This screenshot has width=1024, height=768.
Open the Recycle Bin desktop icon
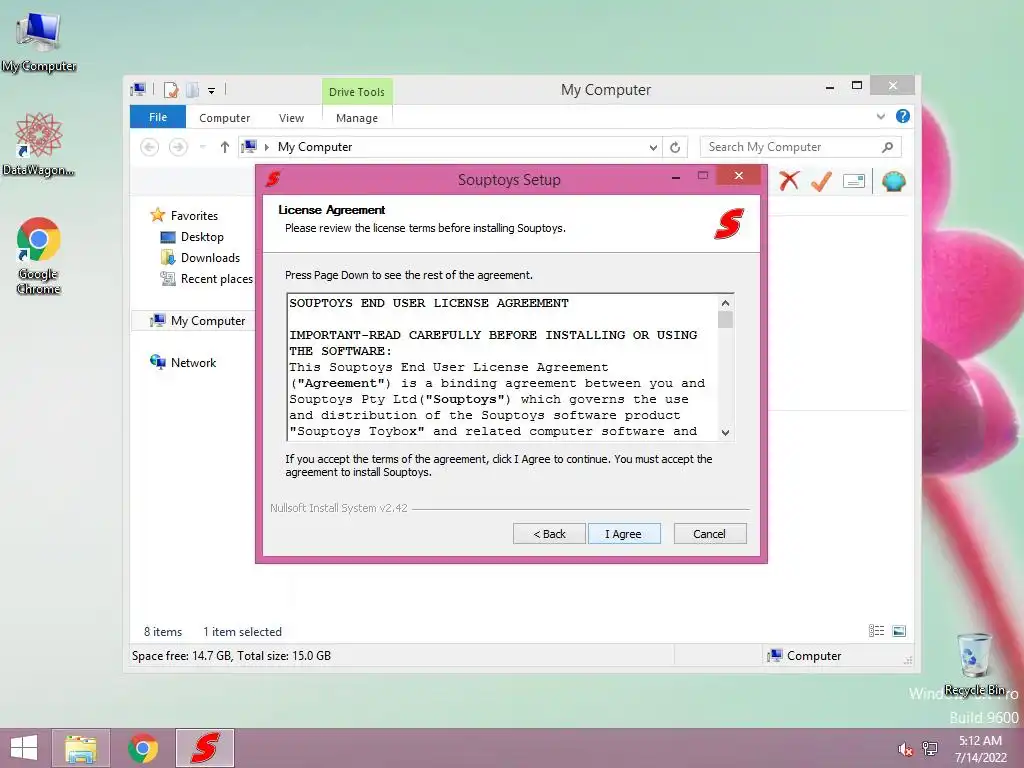(x=974, y=664)
